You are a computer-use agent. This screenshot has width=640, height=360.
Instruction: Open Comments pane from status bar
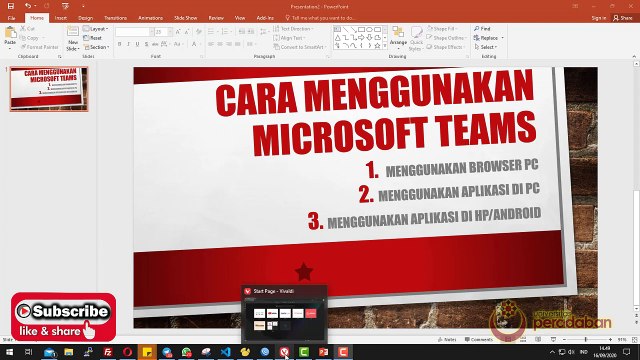[x=478, y=340]
